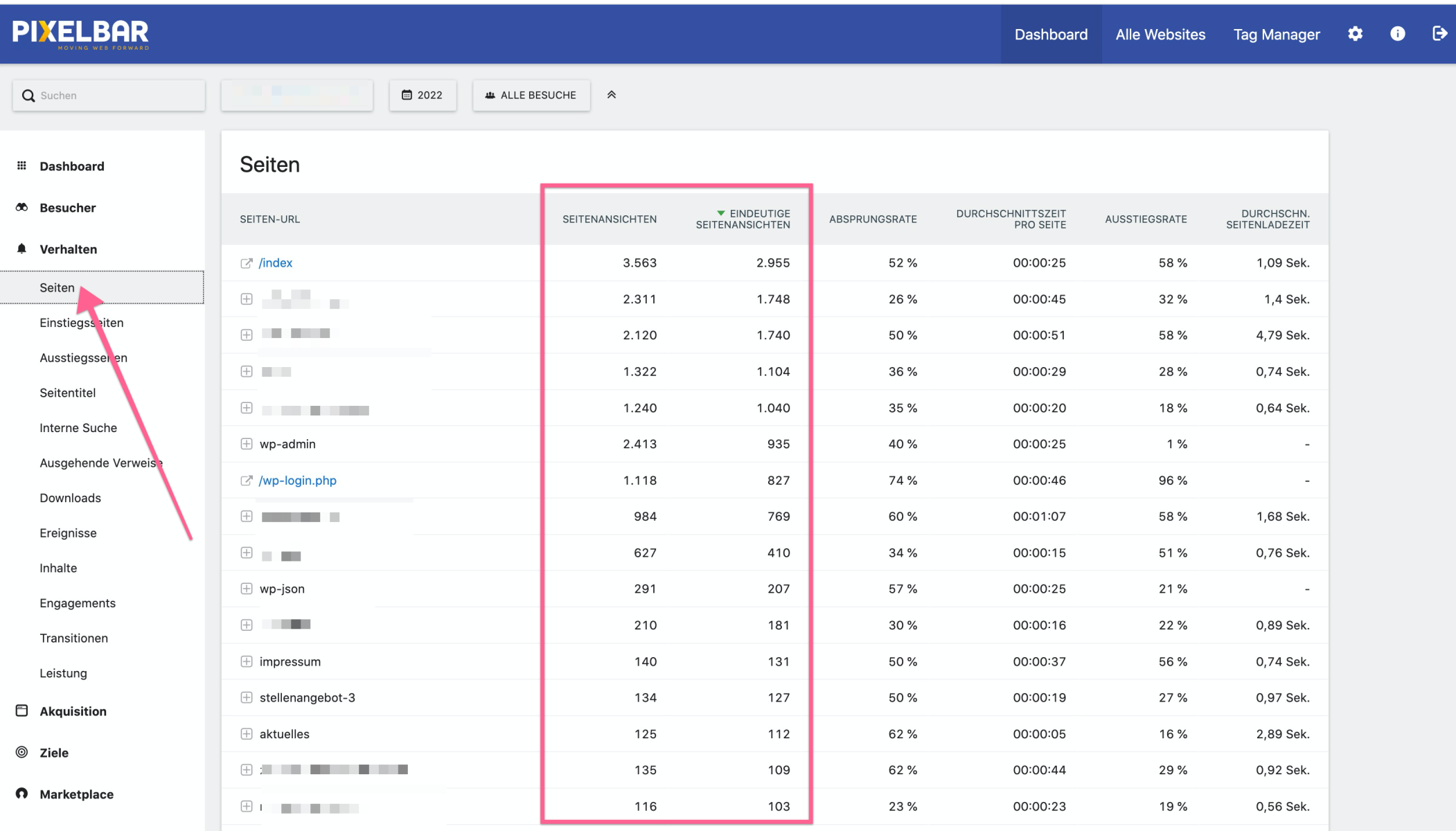Image resolution: width=1456 pixels, height=831 pixels.
Task: Click the logout icon in top bar
Action: (1439, 34)
